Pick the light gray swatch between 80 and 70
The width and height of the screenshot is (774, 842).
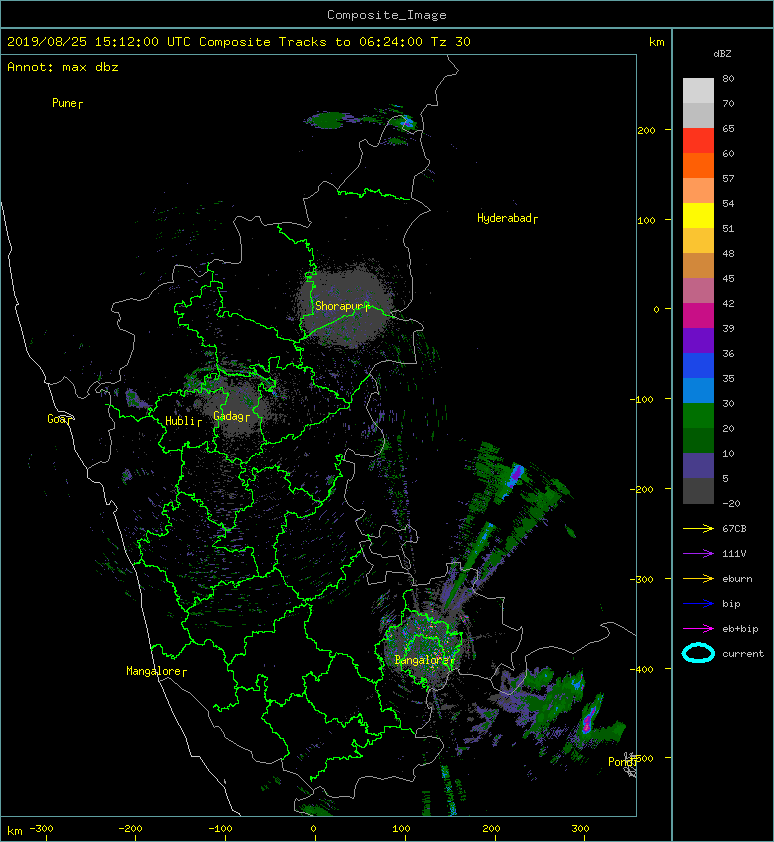click(698, 91)
